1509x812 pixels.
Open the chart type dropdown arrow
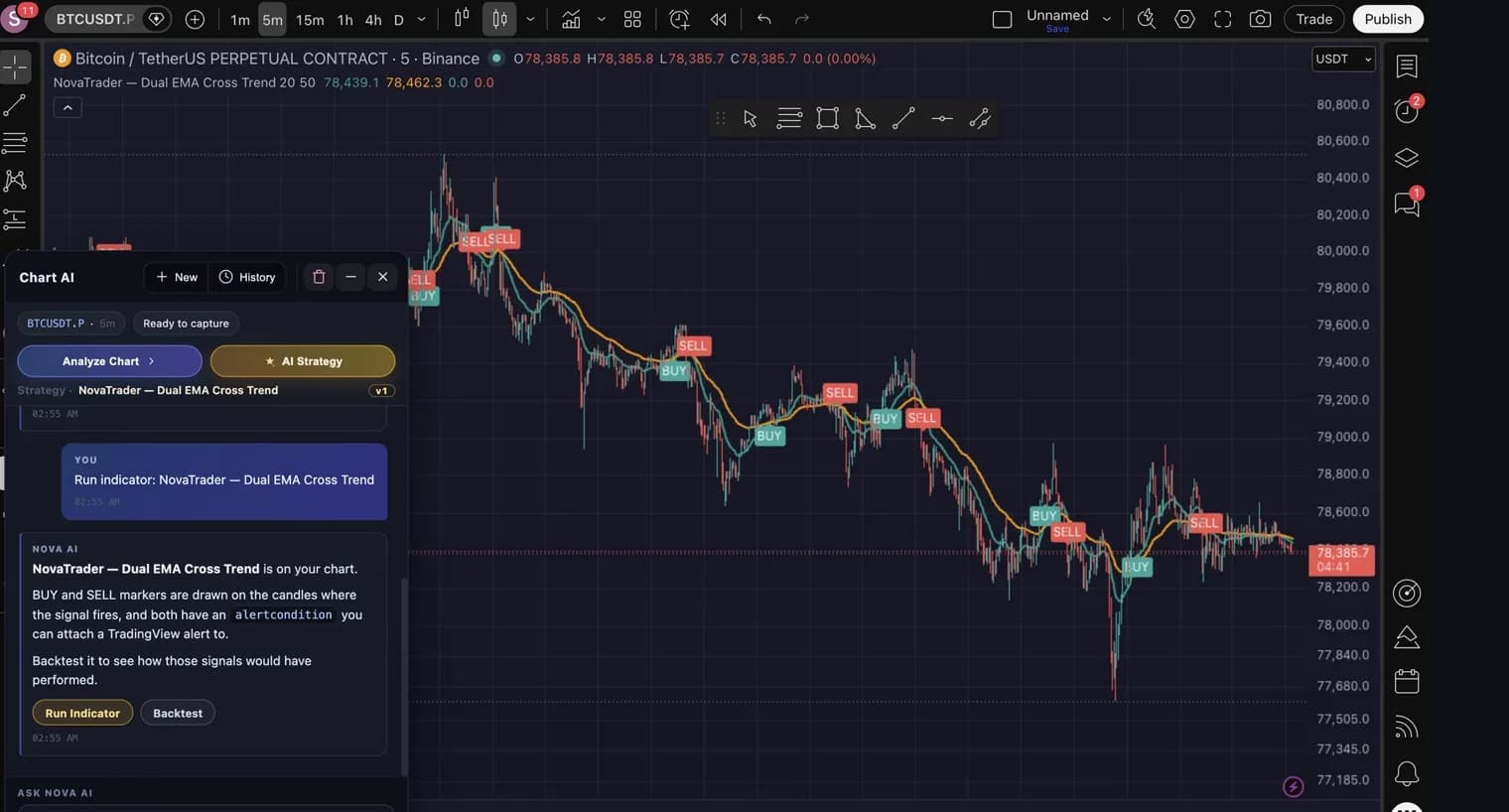coord(530,19)
